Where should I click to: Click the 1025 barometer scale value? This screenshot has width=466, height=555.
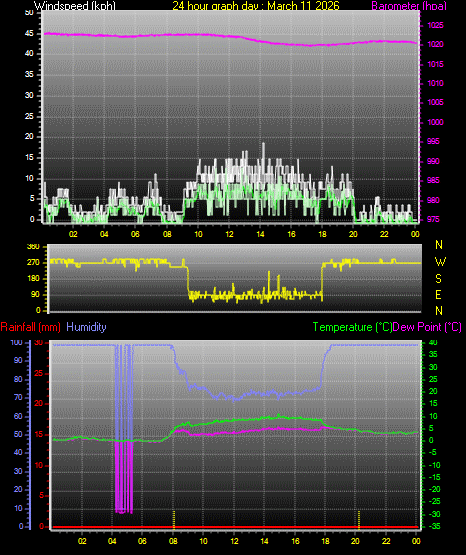pyautogui.click(x=435, y=25)
